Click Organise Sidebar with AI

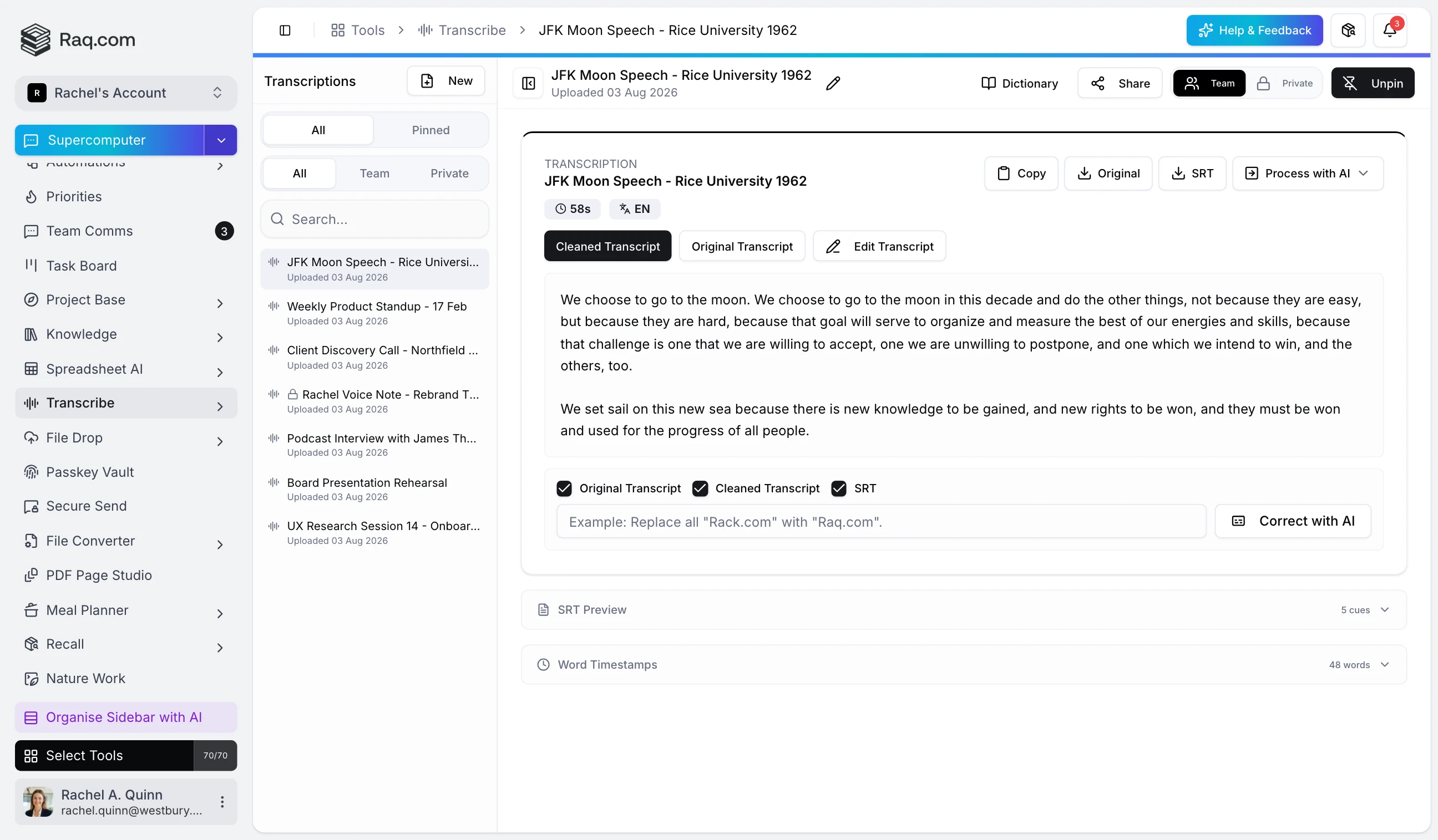coord(125,717)
